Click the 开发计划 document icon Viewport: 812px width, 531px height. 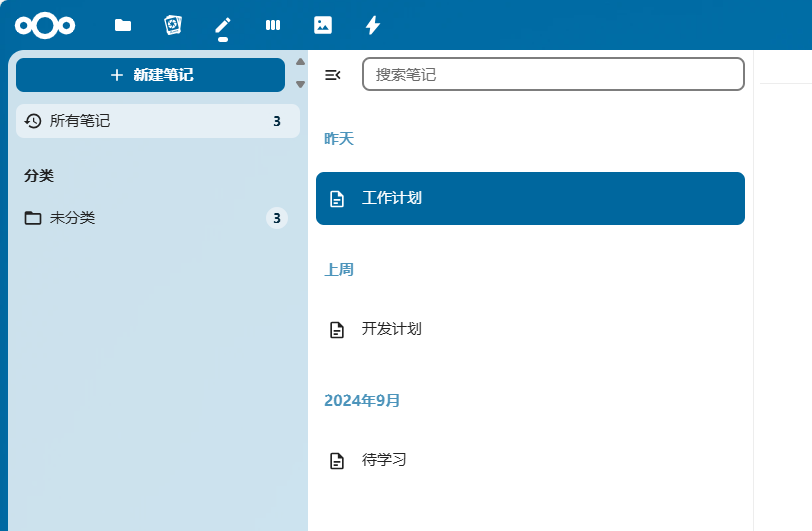(x=337, y=329)
